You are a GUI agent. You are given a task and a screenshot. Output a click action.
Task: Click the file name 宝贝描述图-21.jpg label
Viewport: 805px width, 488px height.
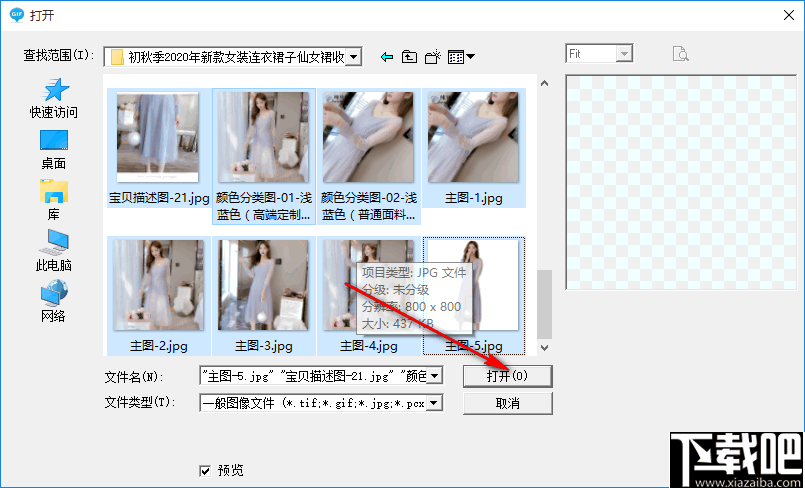pos(158,198)
